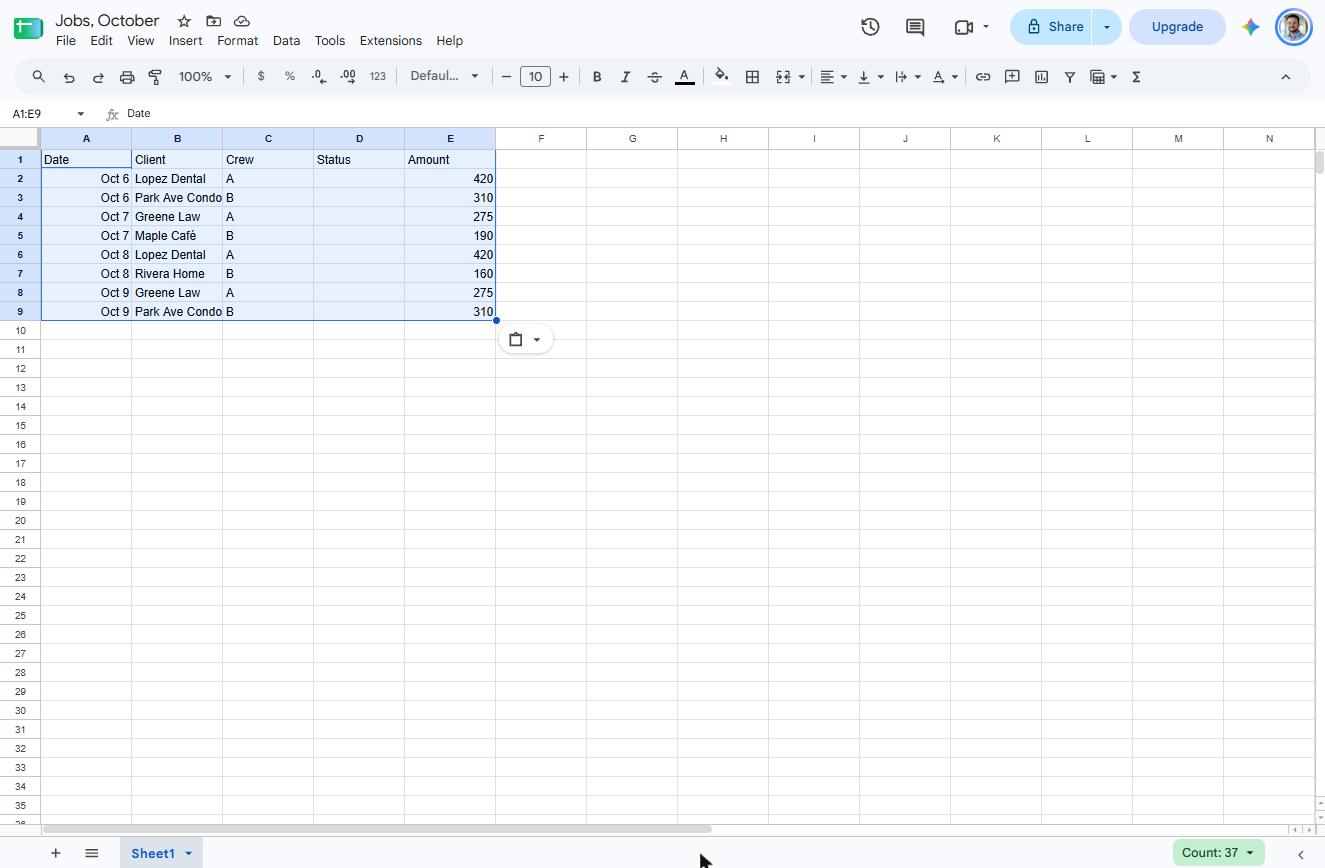Screen dimensions: 1325x868
Task: Open the functions sigma menu
Action: click(x=1136, y=77)
